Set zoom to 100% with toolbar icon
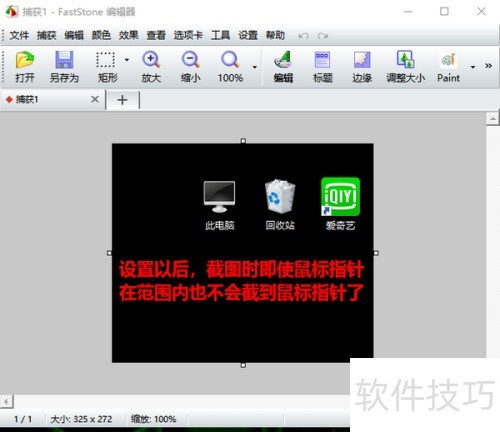 230,60
